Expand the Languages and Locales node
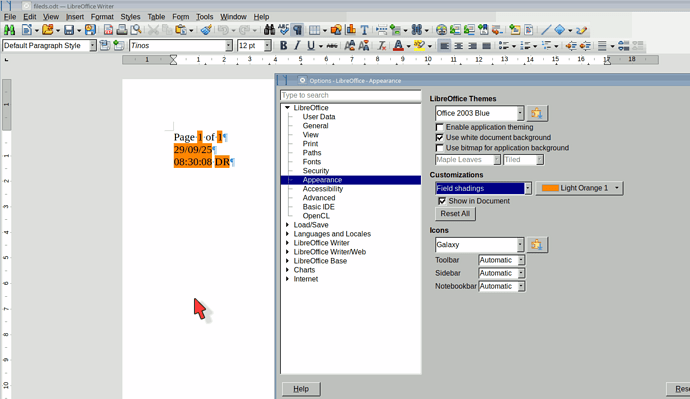Image resolution: width=690 pixels, height=399 pixels. coord(287,234)
